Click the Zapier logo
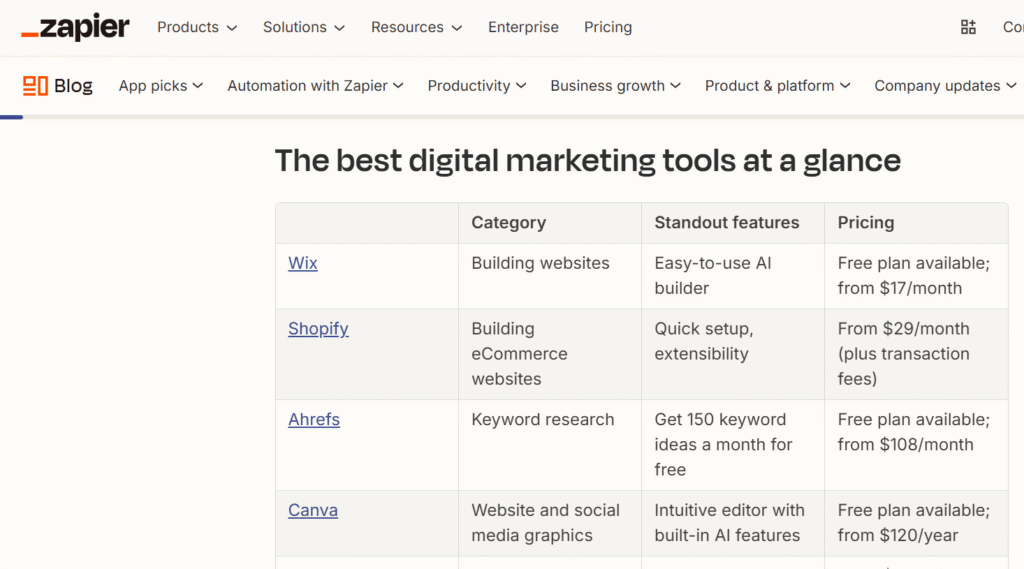Screen dimensions: 1024x569 75,27
